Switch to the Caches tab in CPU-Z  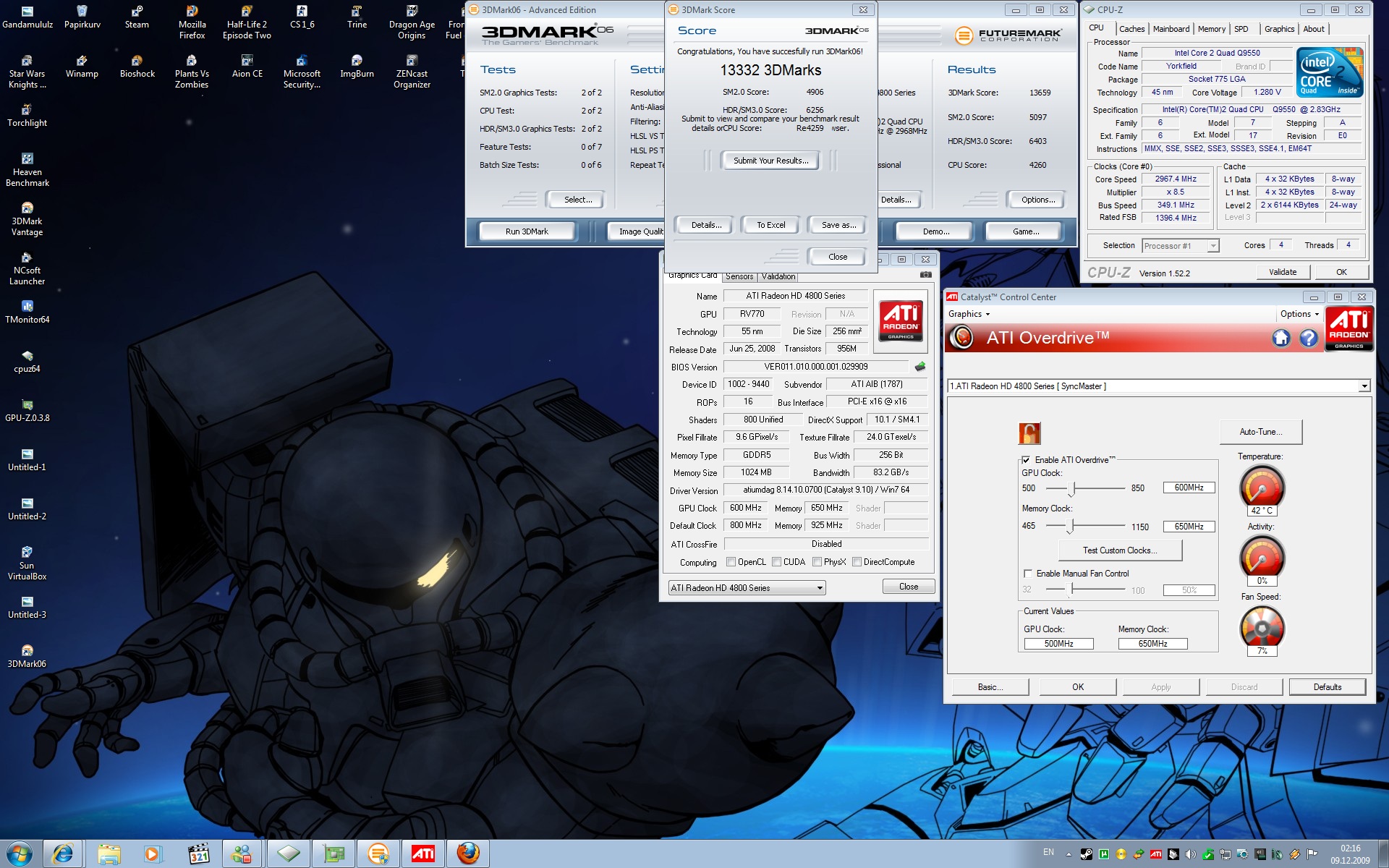1131,29
